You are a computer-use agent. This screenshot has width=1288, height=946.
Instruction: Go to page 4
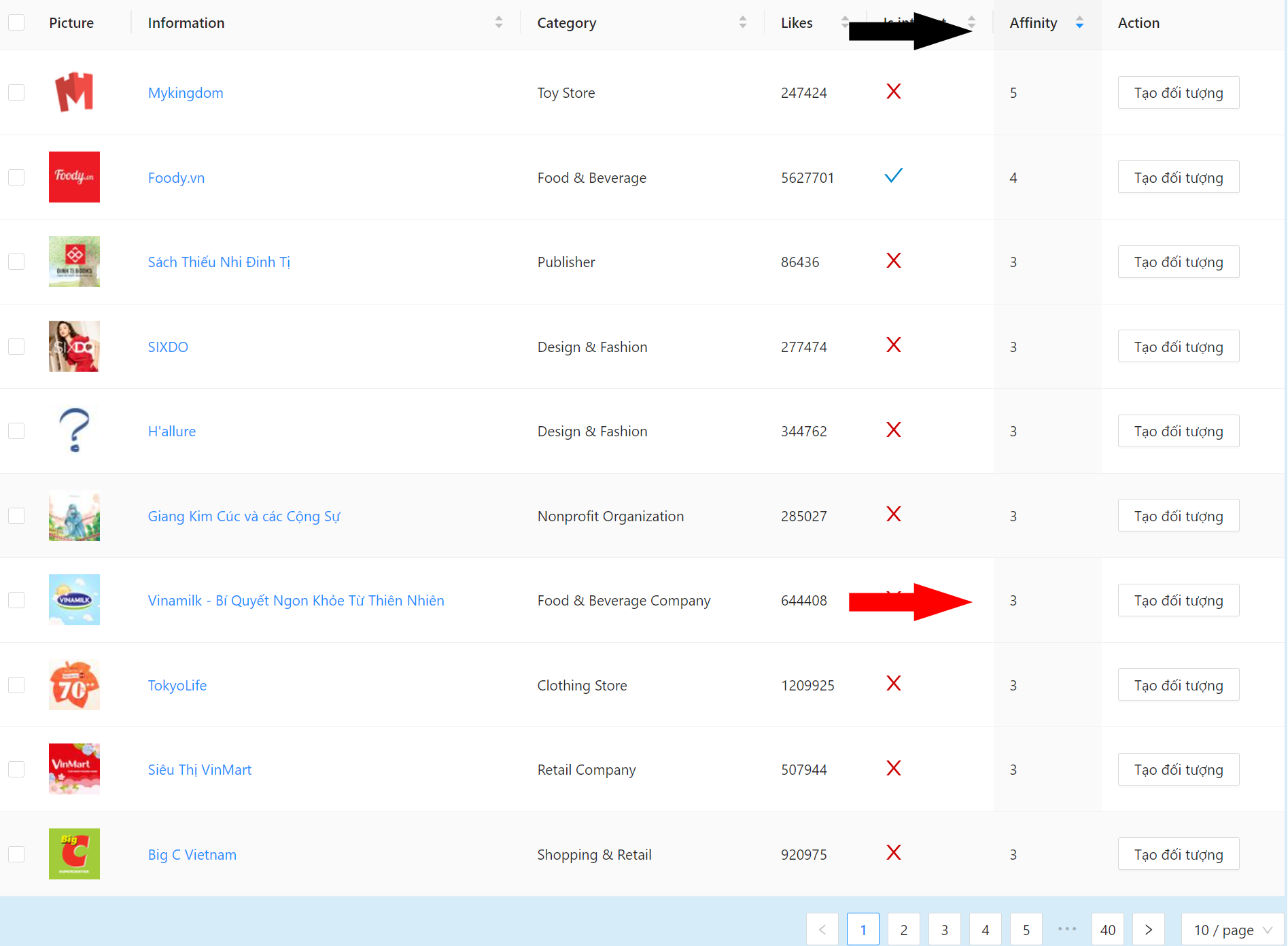(x=986, y=930)
